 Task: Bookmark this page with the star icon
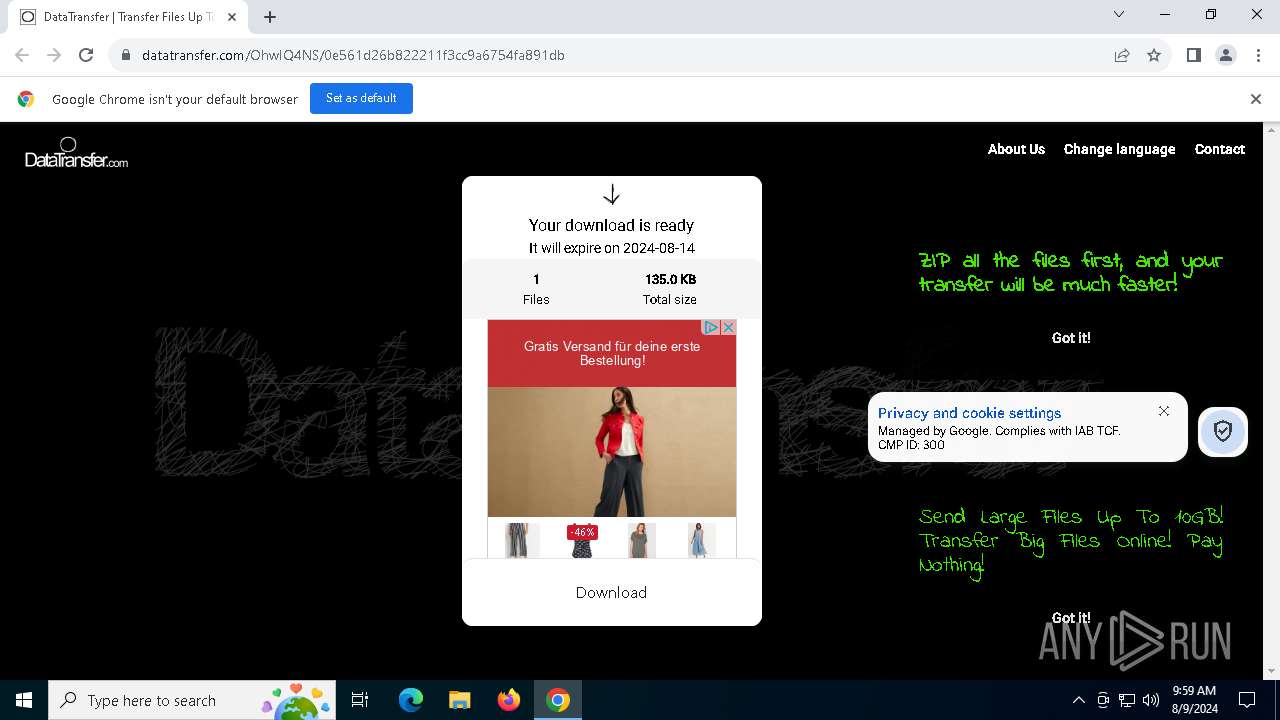[1154, 55]
